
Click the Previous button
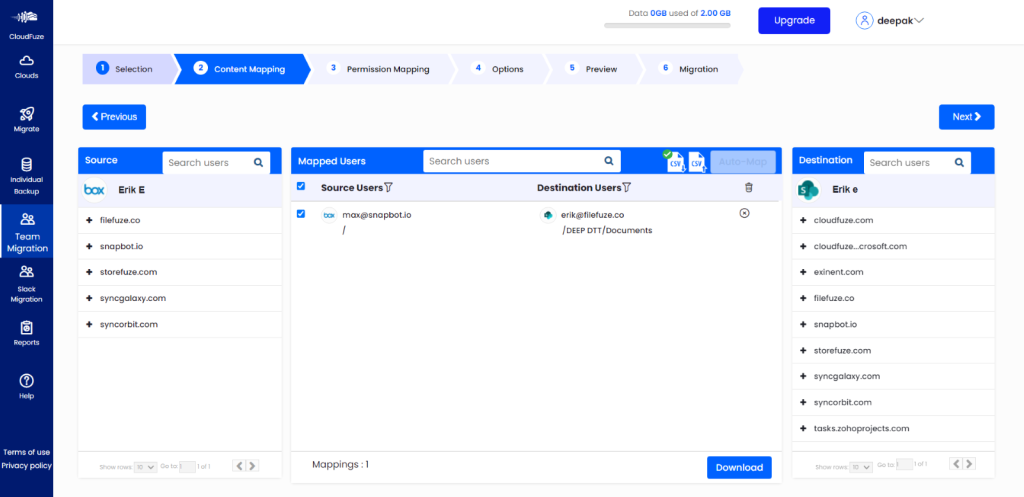(114, 117)
